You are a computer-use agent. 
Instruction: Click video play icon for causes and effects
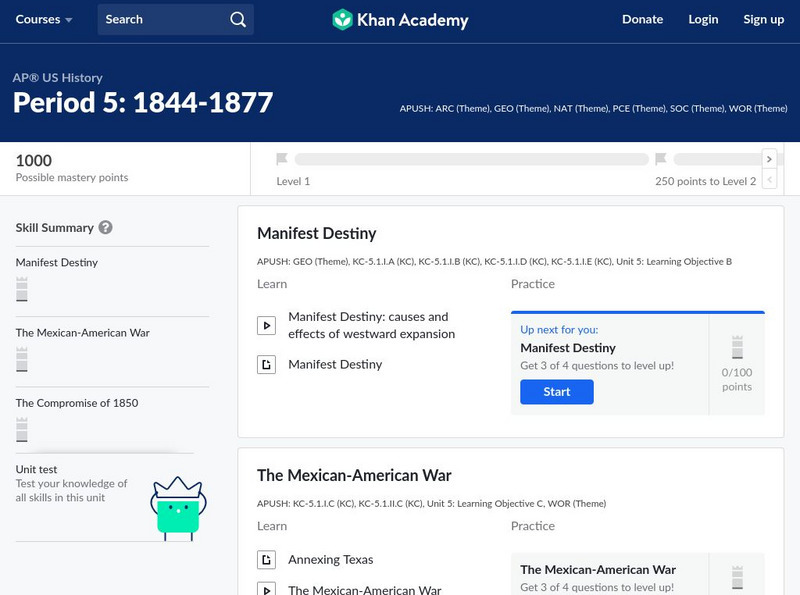pyautogui.click(x=266, y=326)
